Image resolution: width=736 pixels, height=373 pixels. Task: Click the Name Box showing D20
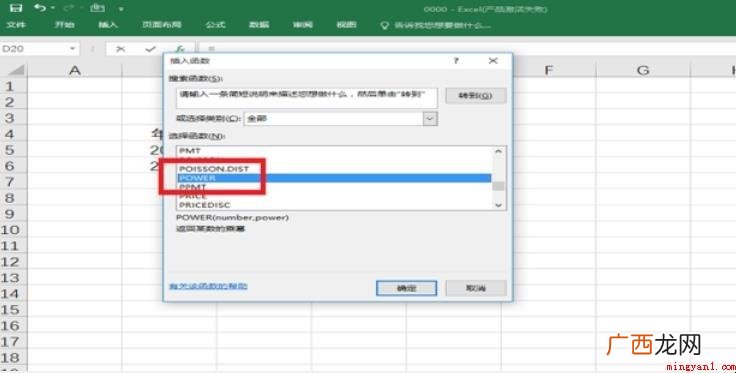33,49
